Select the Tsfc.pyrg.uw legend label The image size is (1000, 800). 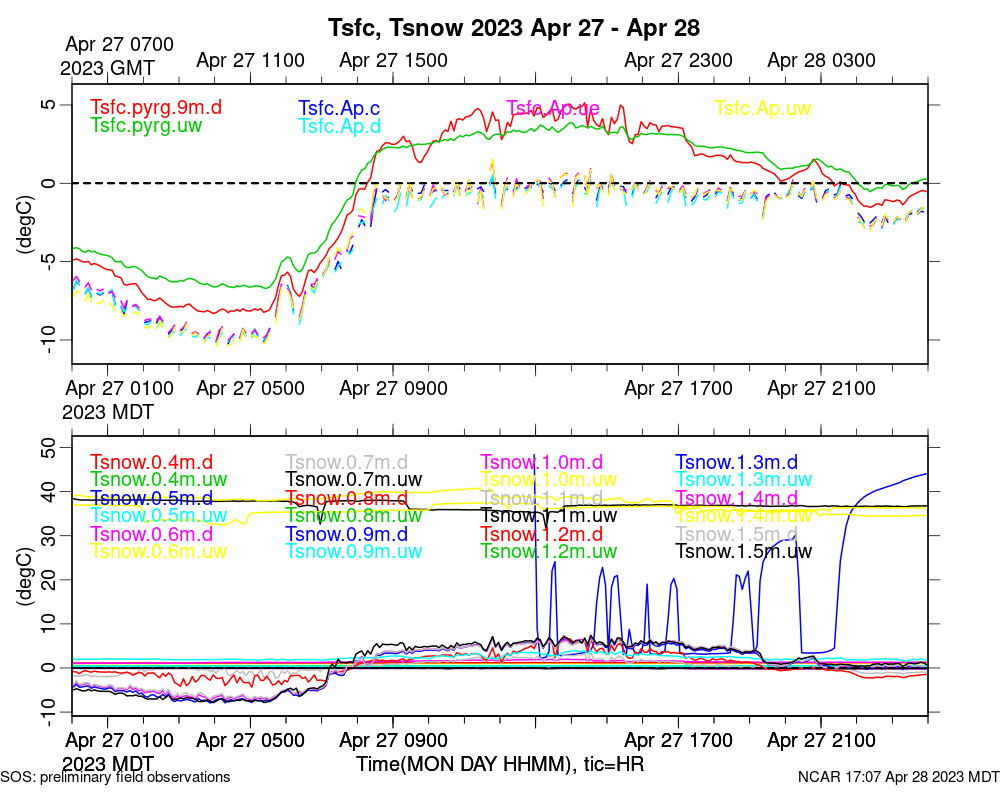coord(146,125)
